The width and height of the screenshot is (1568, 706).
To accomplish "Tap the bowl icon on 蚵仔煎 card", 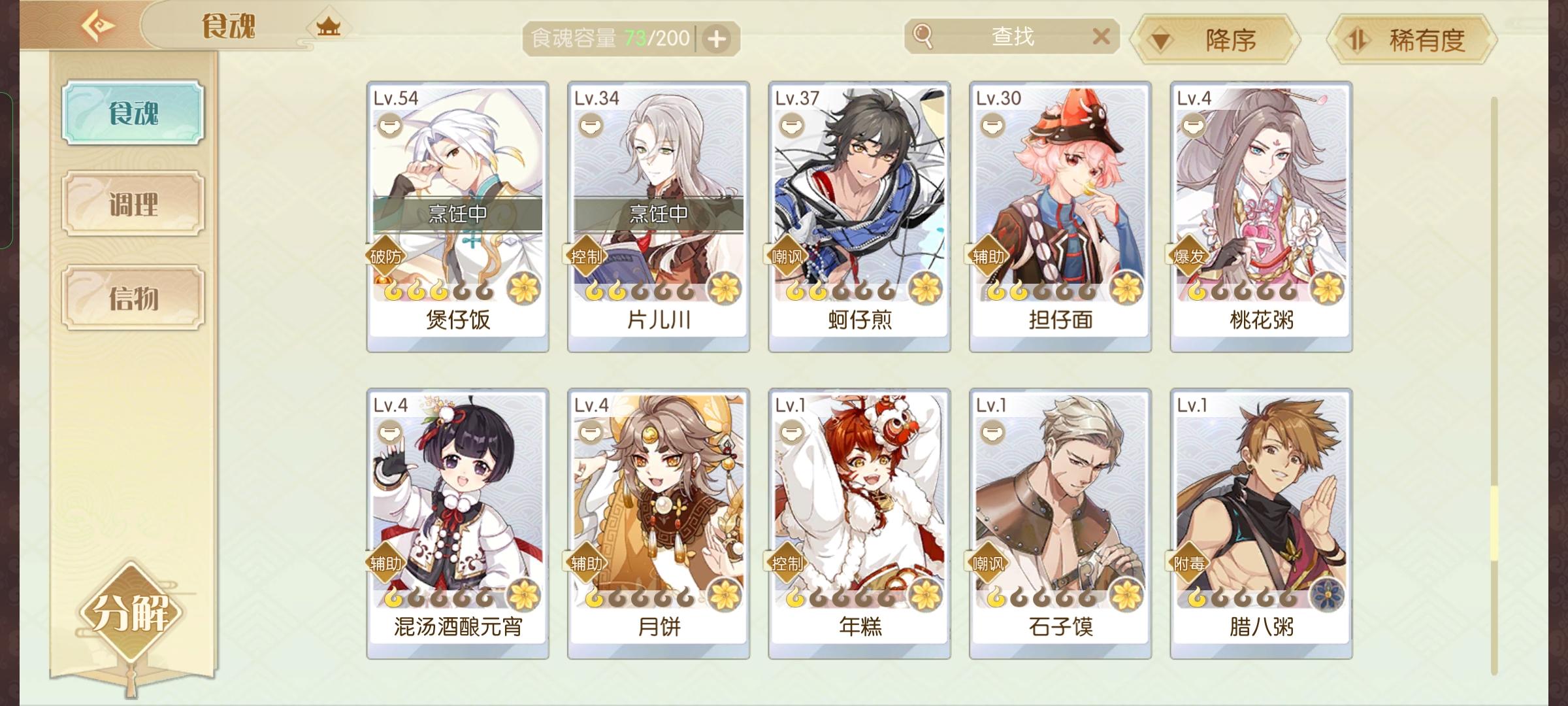I will 791,124.
